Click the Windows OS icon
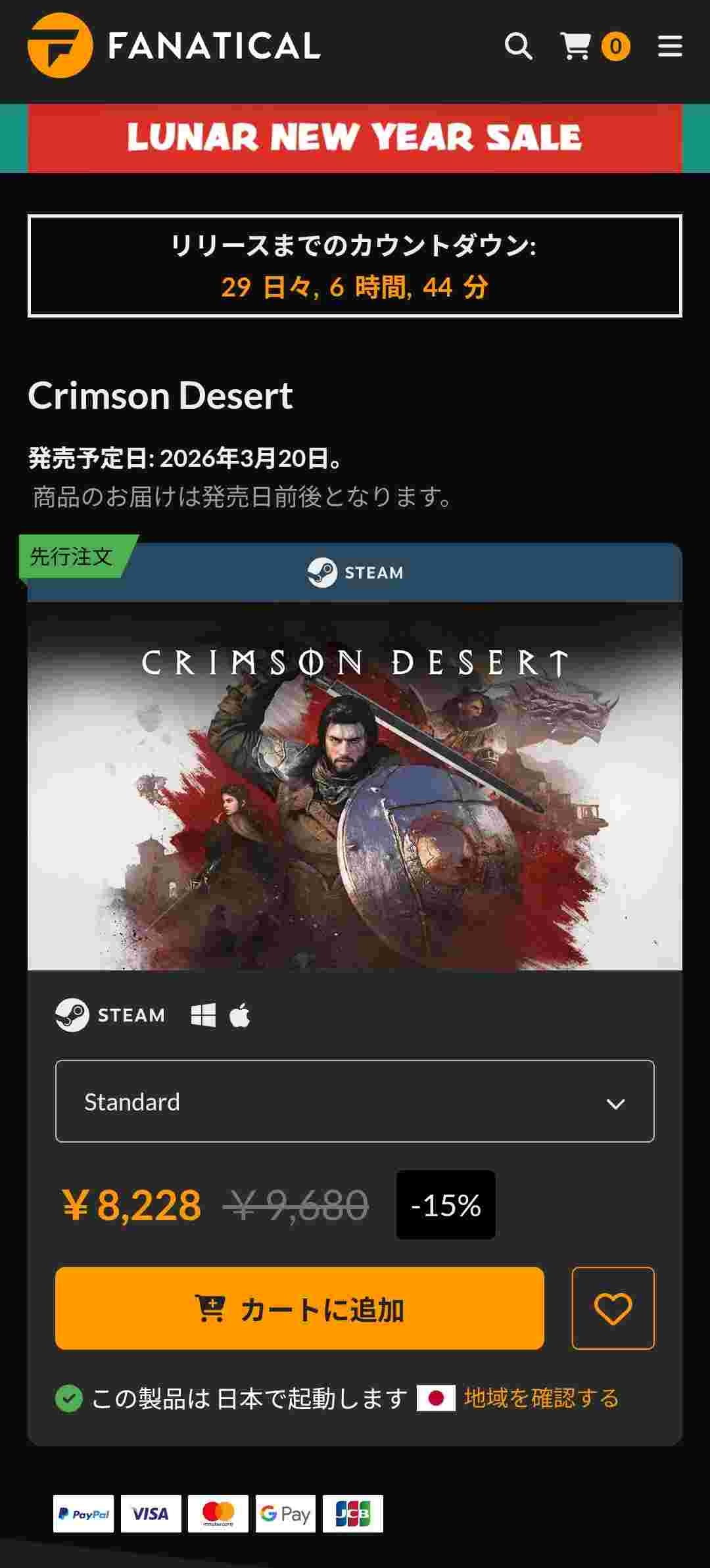The height and width of the screenshot is (1568, 710). coord(203,1015)
